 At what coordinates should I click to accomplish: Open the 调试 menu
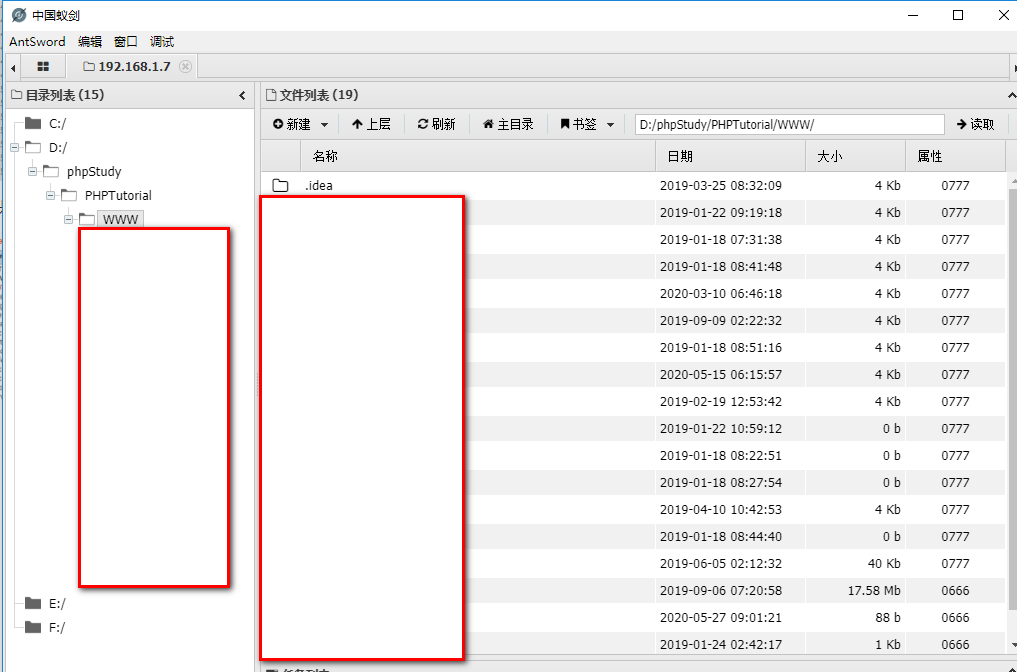[x=162, y=42]
